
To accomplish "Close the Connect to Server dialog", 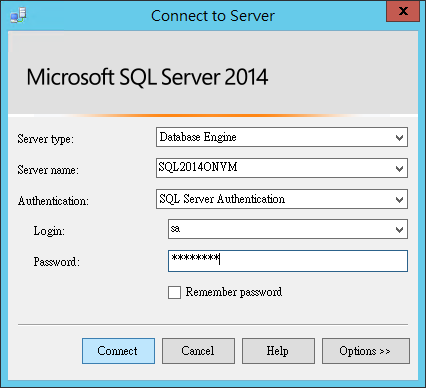I will 403,11.
